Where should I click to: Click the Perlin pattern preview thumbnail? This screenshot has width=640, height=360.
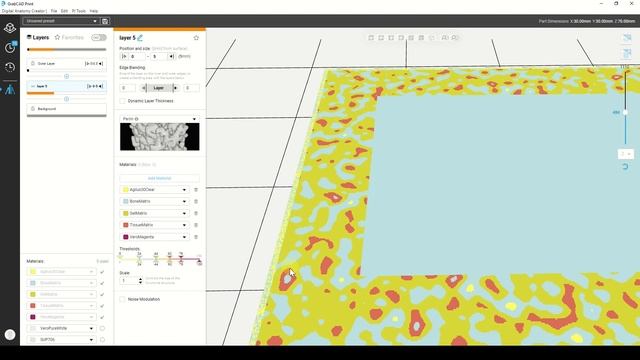click(x=160, y=137)
